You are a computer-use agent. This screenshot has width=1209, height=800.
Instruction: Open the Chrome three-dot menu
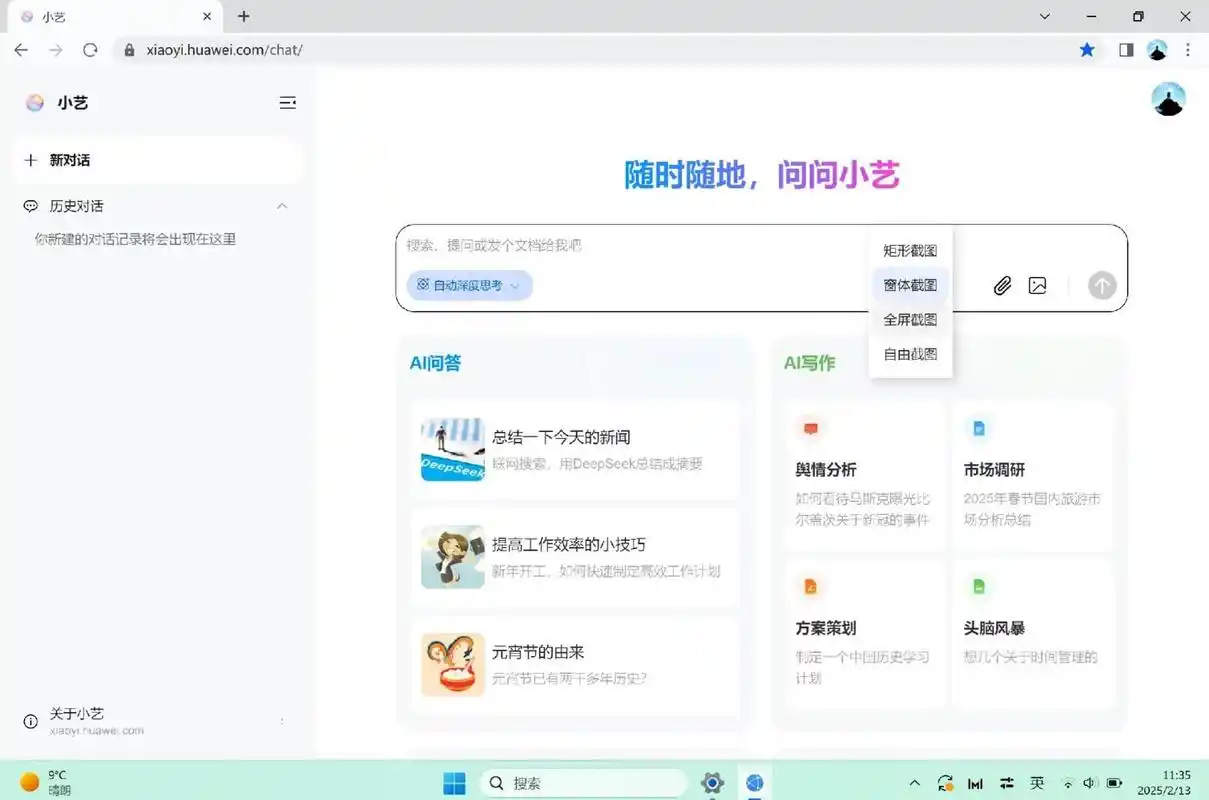click(x=1188, y=50)
